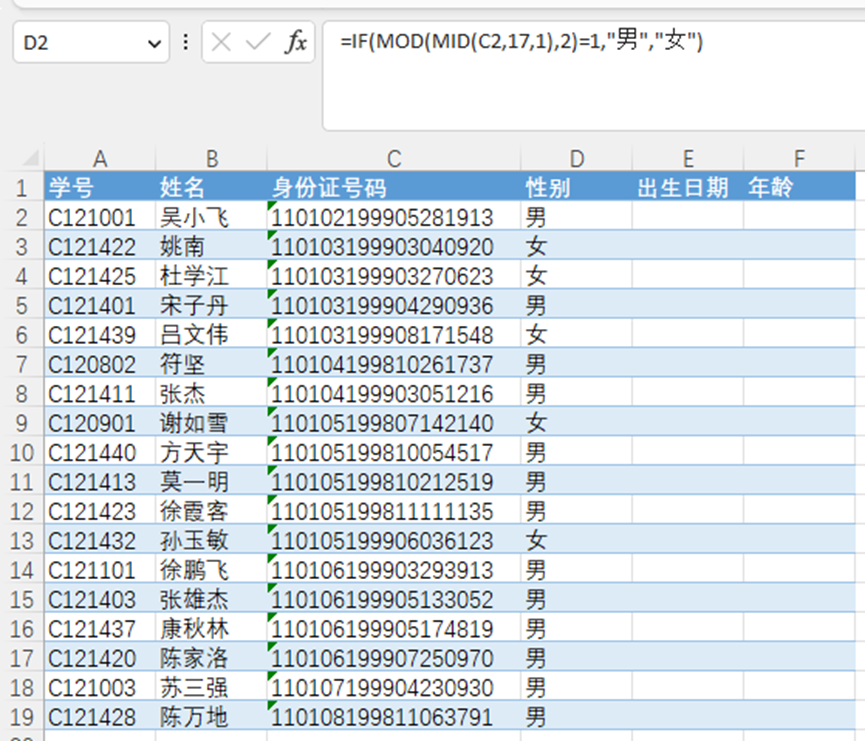Select cell containing C120802
This screenshot has width=865, height=741.
click(100, 364)
